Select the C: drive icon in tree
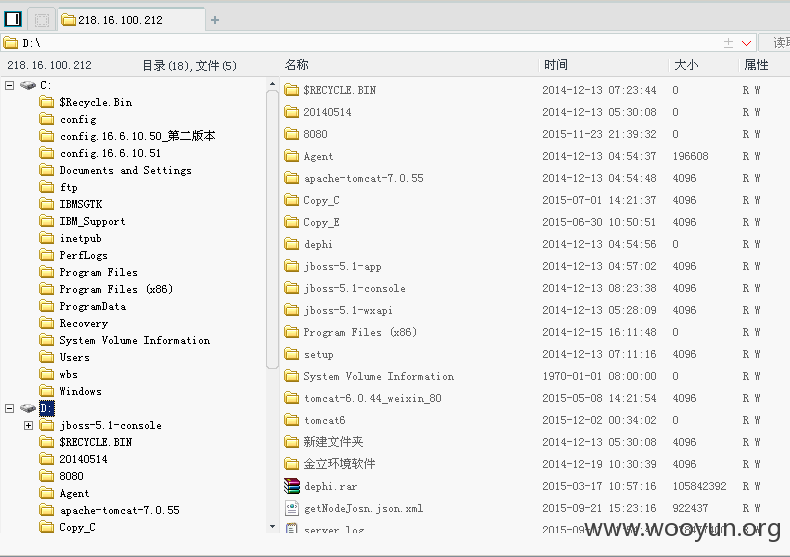Image resolution: width=790 pixels, height=557 pixels. pyautogui.click(x=28, y=85)
